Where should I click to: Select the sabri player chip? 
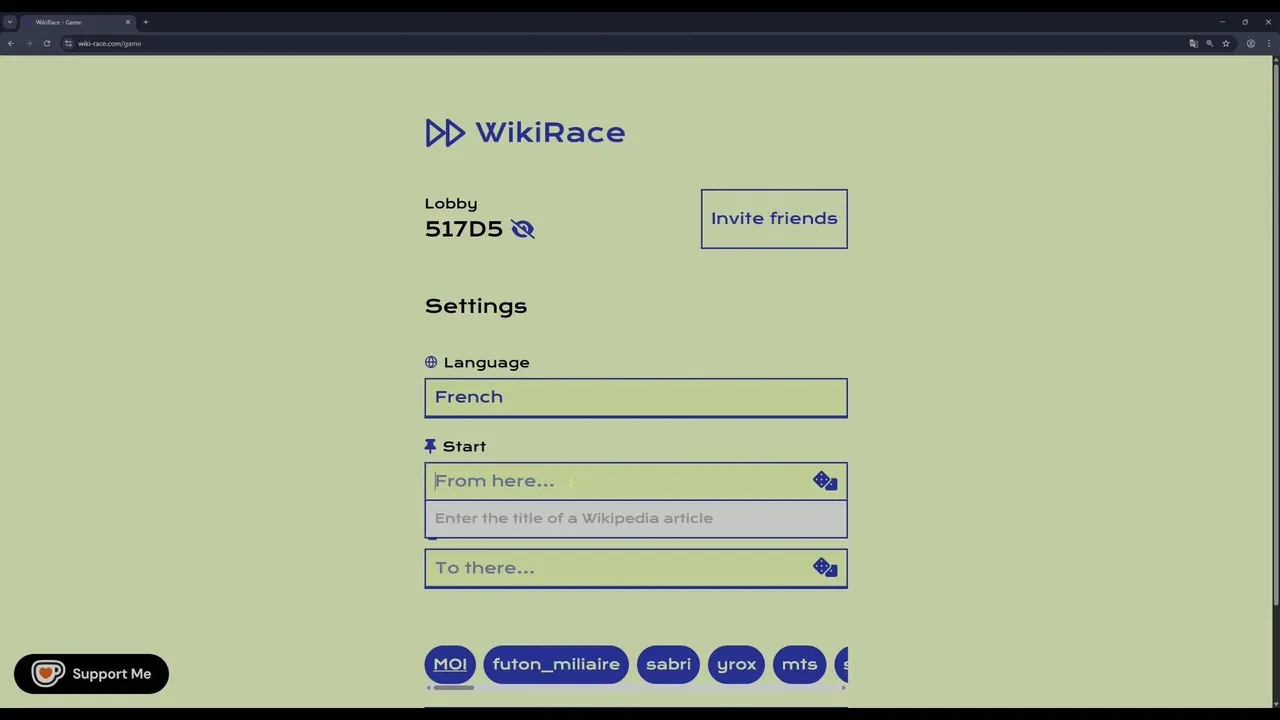click(668, 664)
